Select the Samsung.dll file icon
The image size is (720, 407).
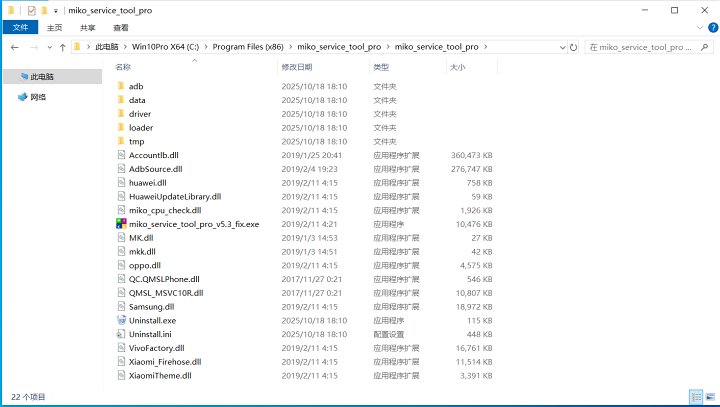pos(121,306)
